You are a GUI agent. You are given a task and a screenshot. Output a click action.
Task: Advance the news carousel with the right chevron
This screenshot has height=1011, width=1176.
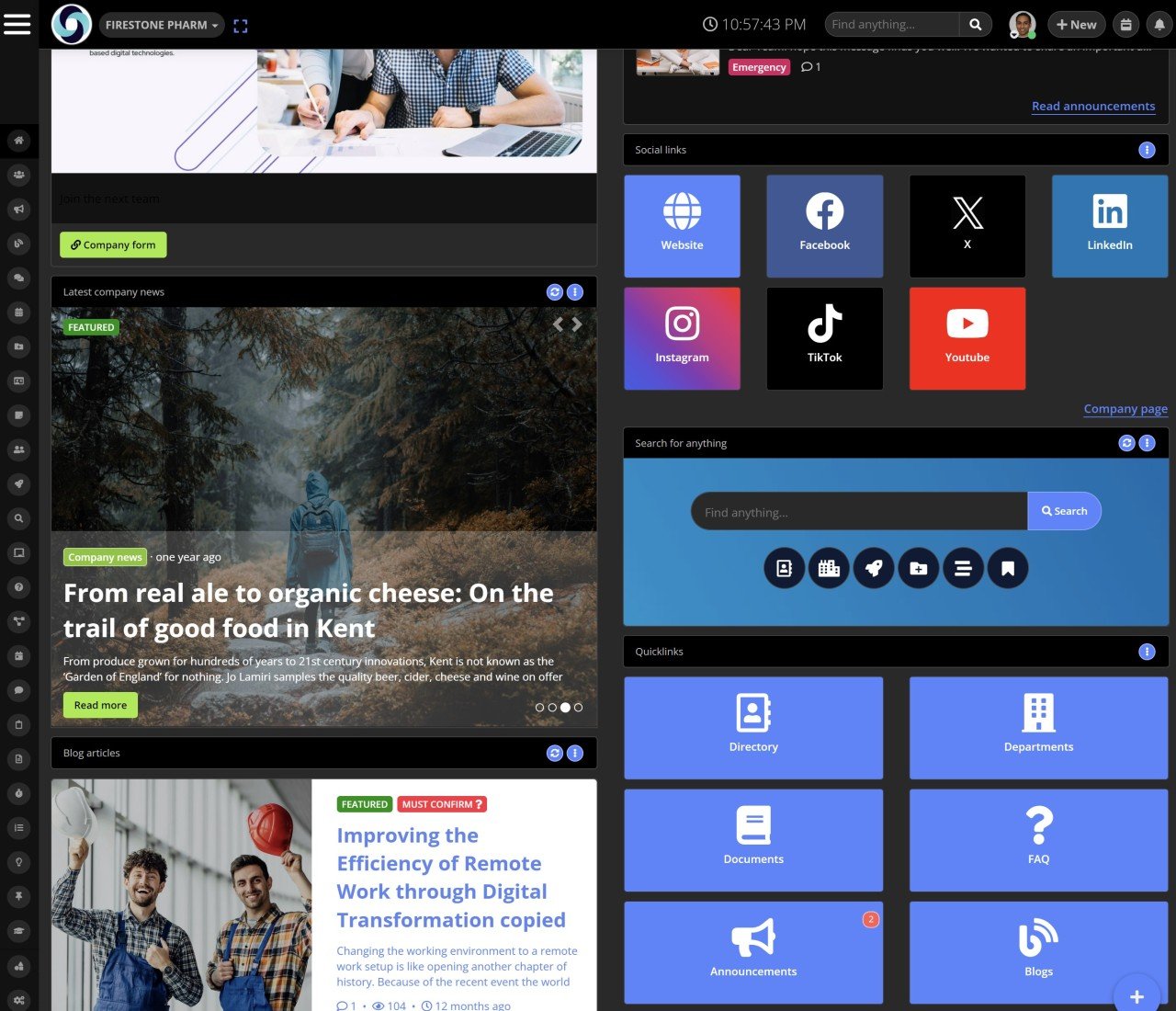577,324
